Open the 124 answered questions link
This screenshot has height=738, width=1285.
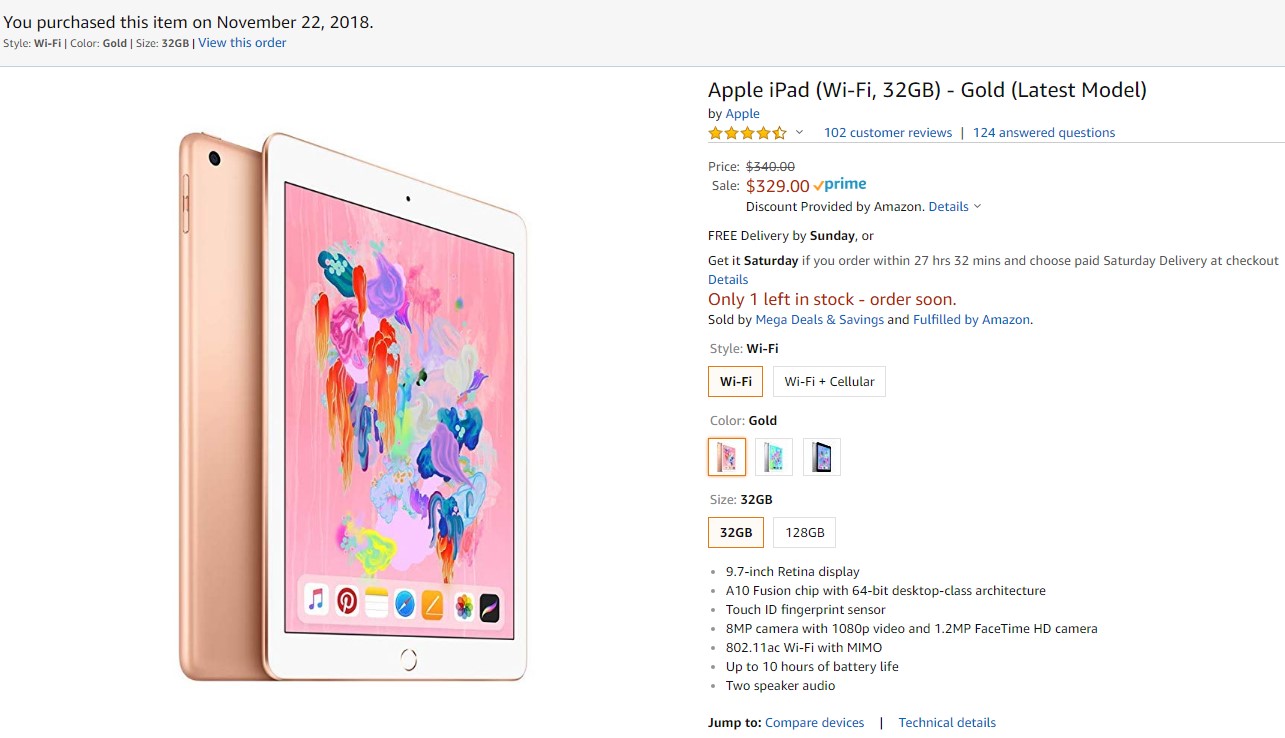[x=1043, y=133]
